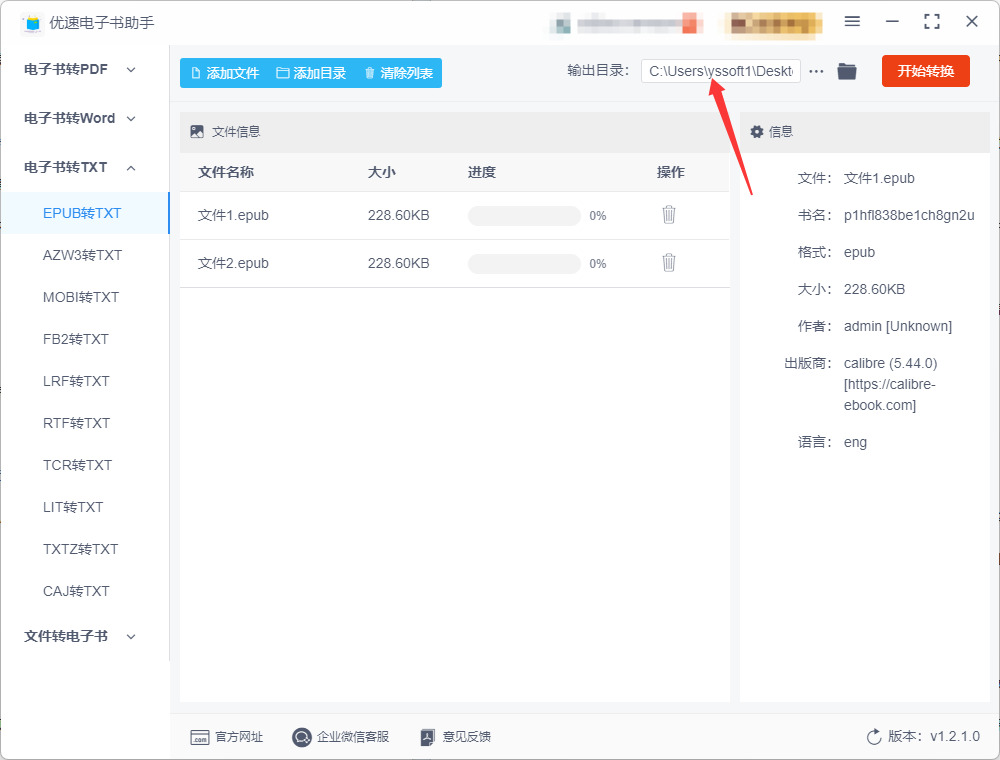The width and height of the screenshot is (1000, 760).
Task: Open the hamburger menu in title bar
Action: coord(852,22)
